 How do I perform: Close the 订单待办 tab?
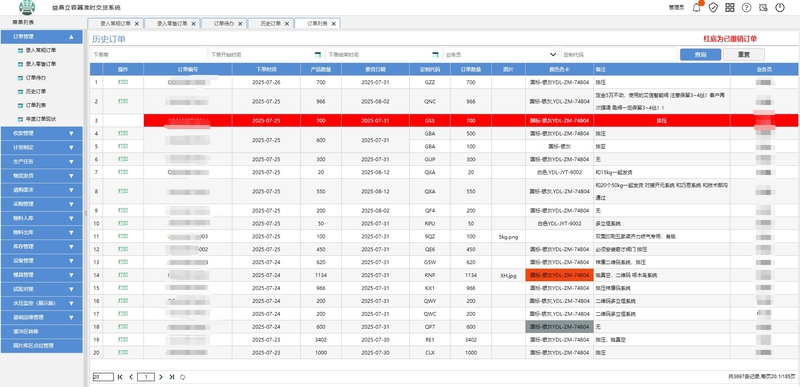click(x=240, y=23)
